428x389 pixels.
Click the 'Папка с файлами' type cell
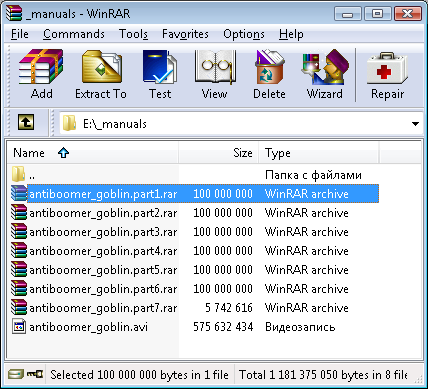(x=313, y=175)
